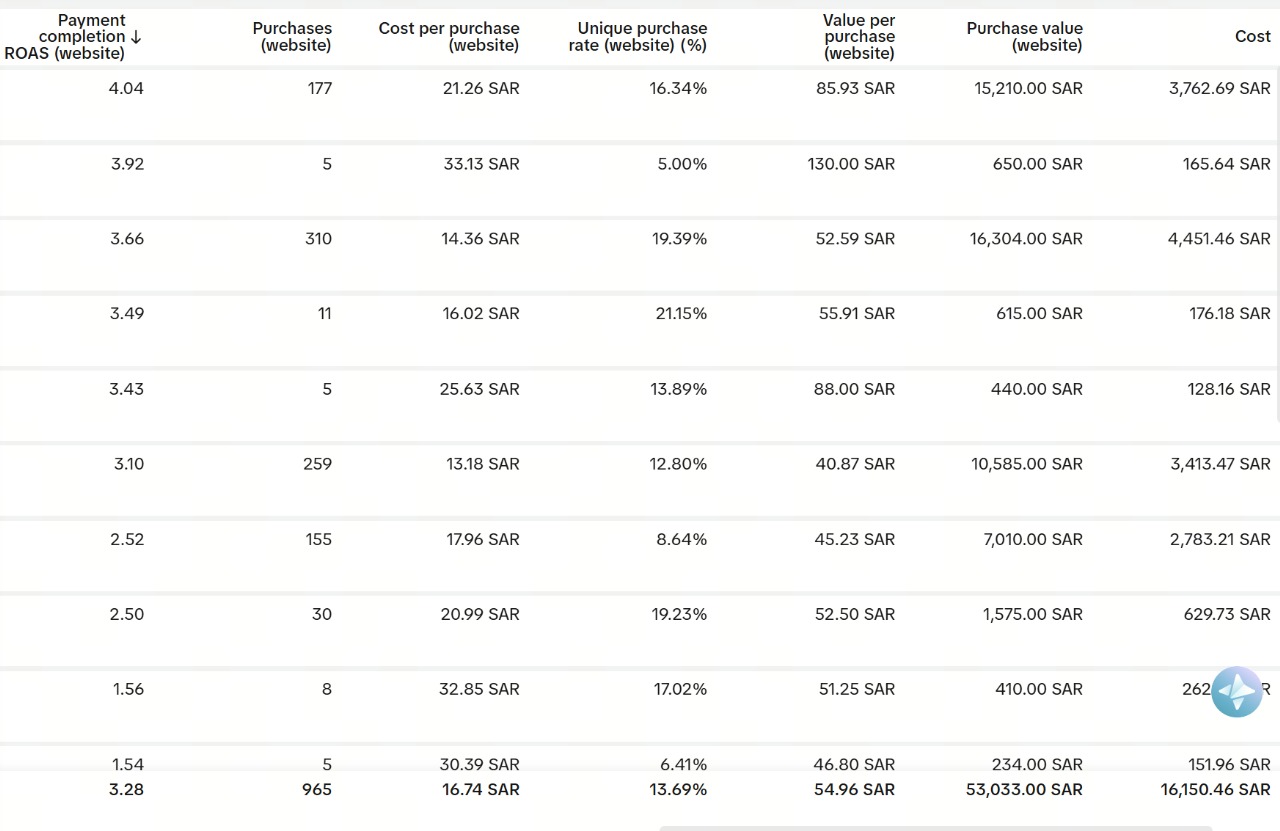Click the total 53,033.00 SAR purchase value

point(1024,790)
